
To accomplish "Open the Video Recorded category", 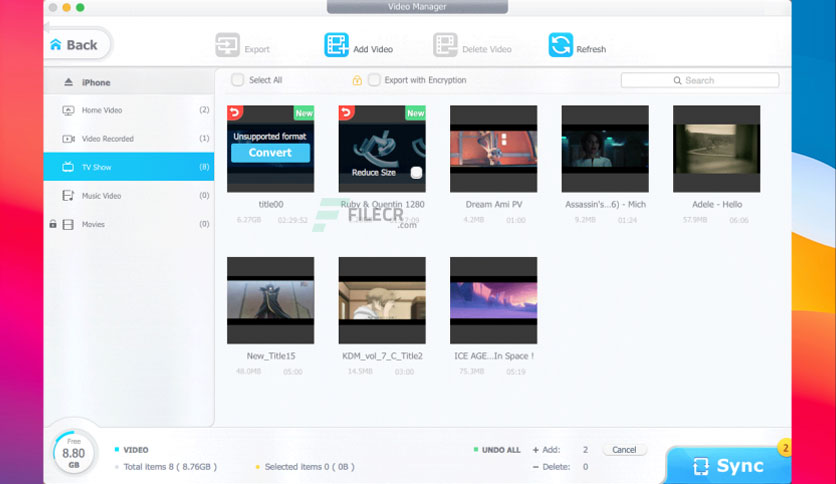I will (x=129, y=139).
